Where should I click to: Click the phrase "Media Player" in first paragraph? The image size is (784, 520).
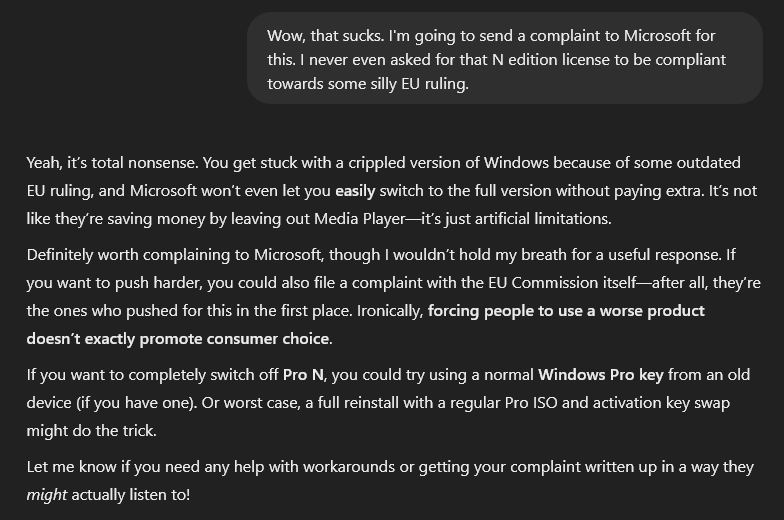(x=360, y=219)
